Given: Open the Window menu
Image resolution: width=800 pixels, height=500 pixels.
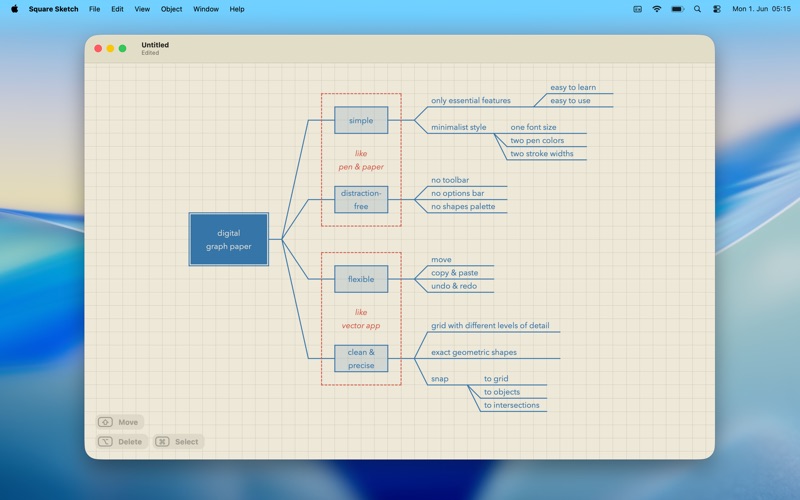Looking at the screenshot, I should (206, 9).
